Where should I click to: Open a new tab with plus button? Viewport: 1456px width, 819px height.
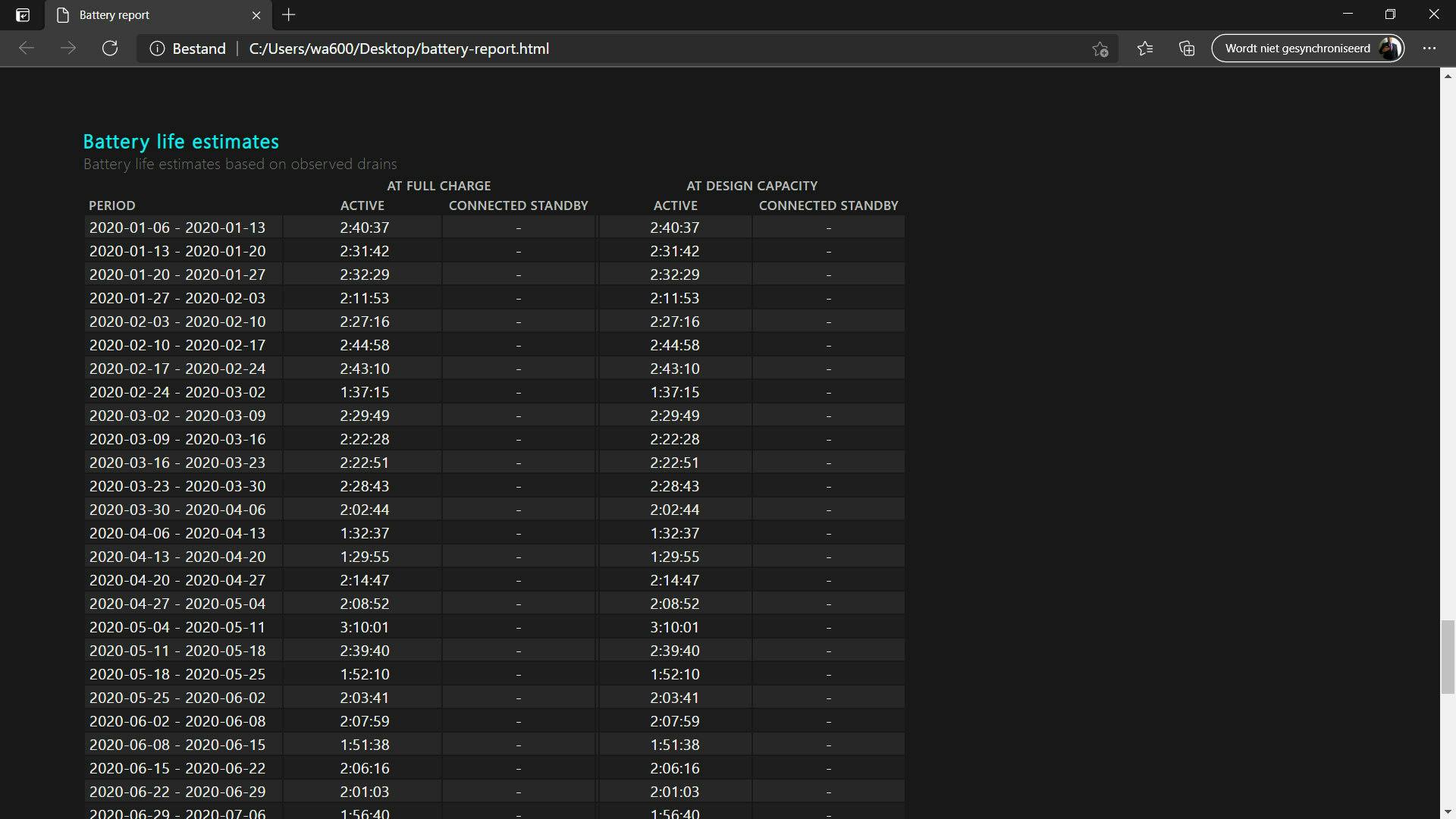289,14
